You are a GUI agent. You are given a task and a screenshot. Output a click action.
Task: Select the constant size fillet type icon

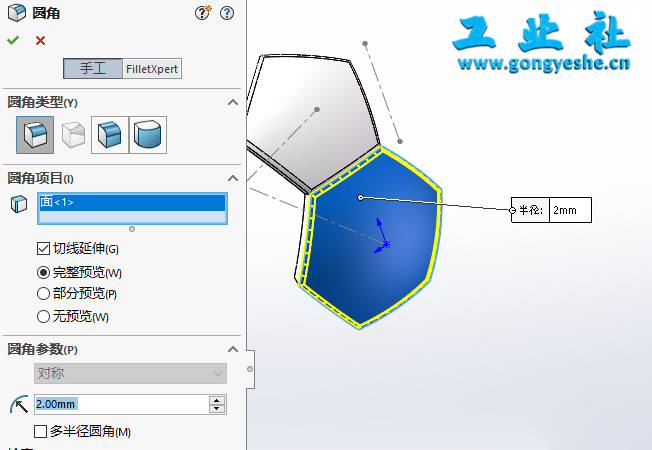click(x=35, y=135)
